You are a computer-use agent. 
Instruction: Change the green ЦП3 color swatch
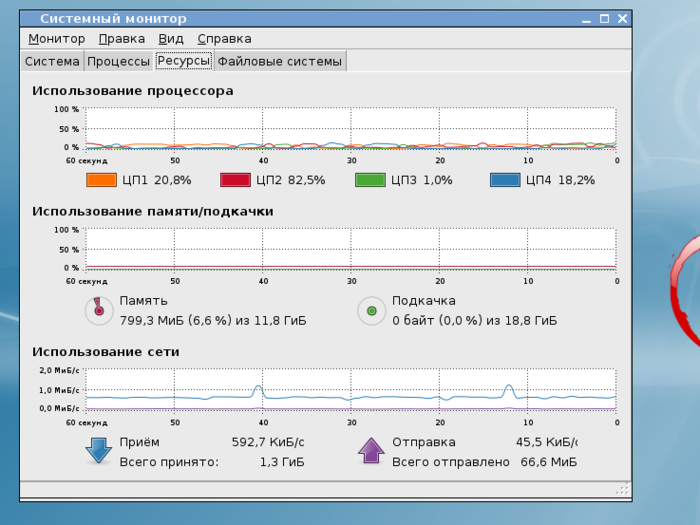[x=370, y=180]
